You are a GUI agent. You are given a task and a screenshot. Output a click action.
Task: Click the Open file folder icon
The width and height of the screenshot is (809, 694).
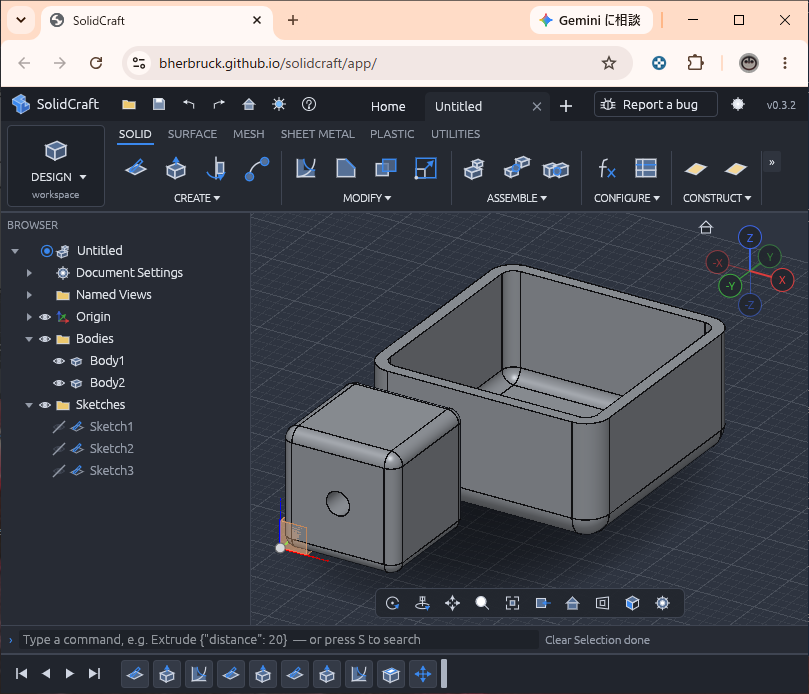click(x=129, y=105)
